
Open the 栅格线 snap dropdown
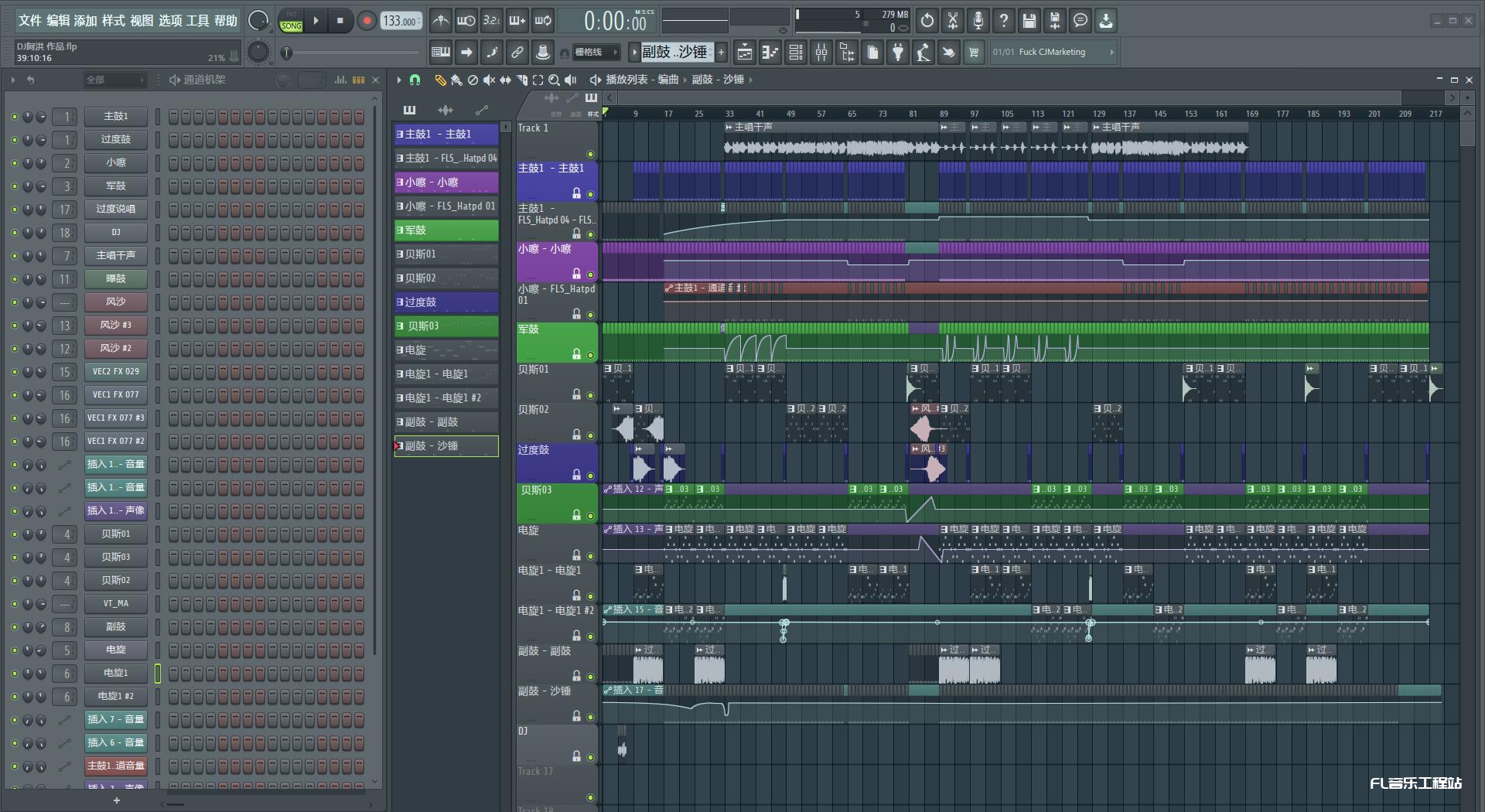point(596,53)
